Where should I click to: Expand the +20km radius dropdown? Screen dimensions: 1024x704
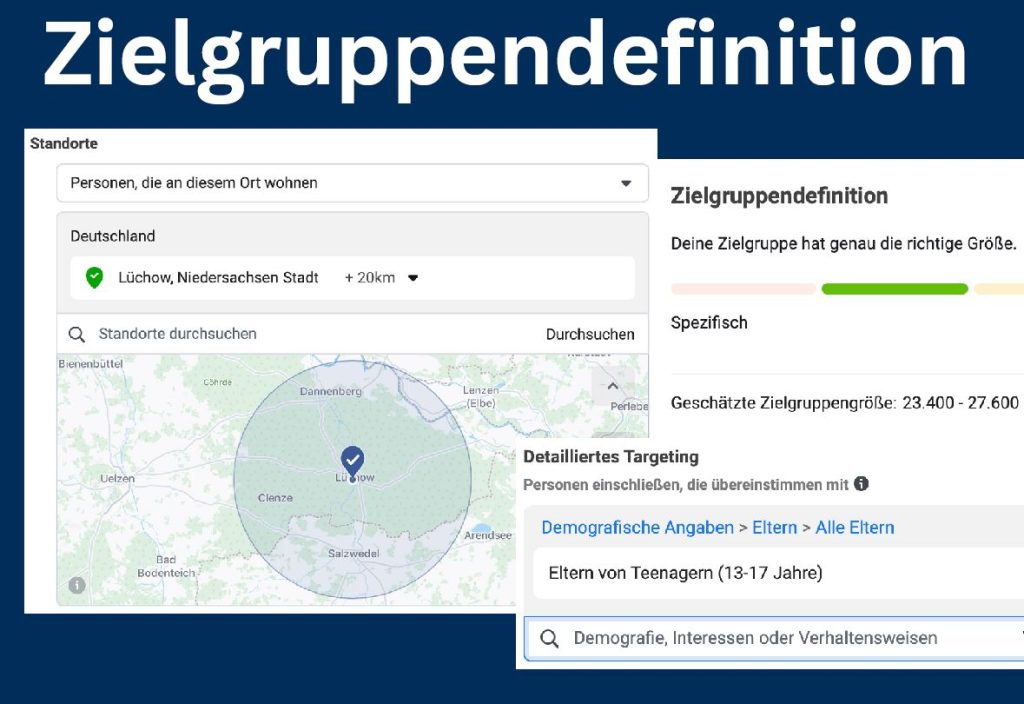click(412, 278)
